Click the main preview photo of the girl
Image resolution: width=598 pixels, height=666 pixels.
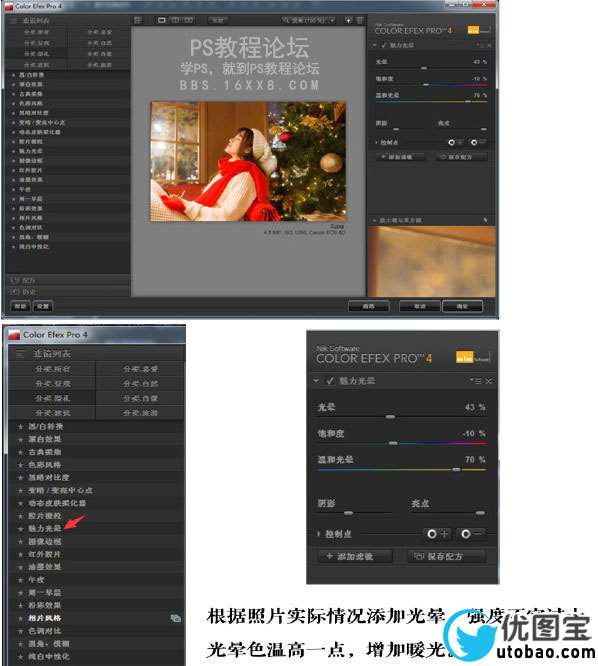[x=248, y=161]
